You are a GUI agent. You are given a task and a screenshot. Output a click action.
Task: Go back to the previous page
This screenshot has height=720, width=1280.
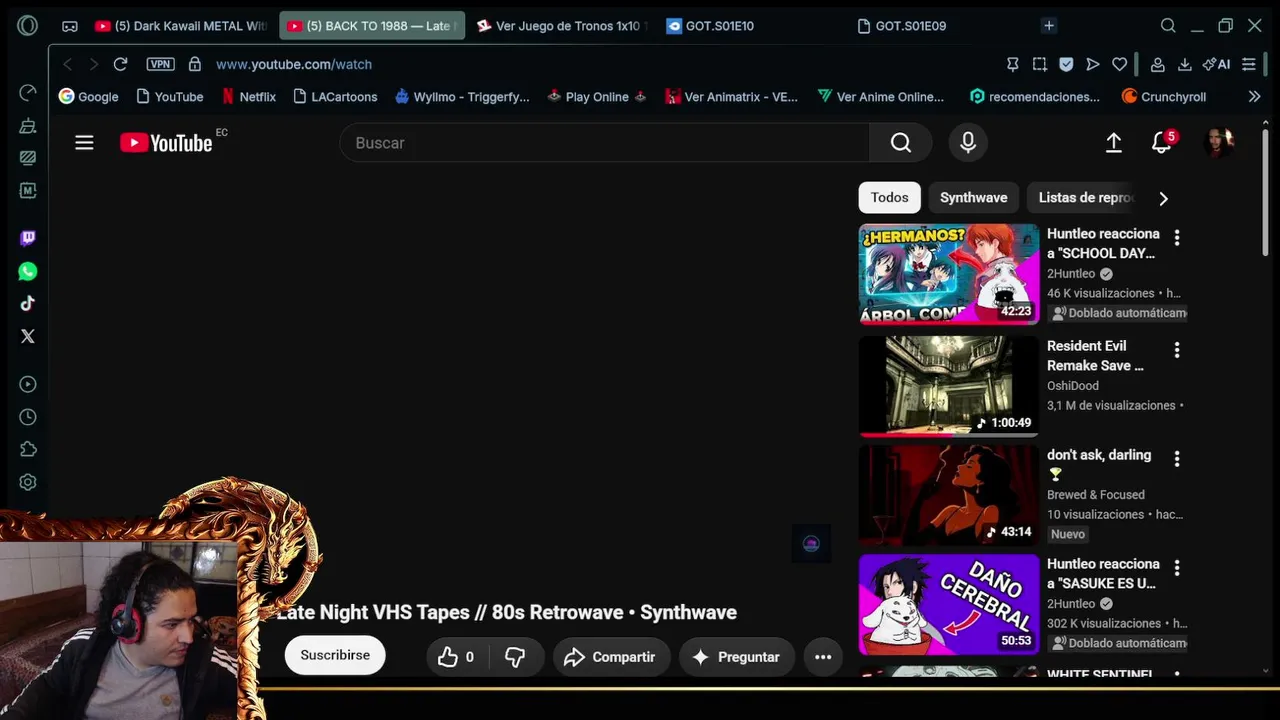67,64
